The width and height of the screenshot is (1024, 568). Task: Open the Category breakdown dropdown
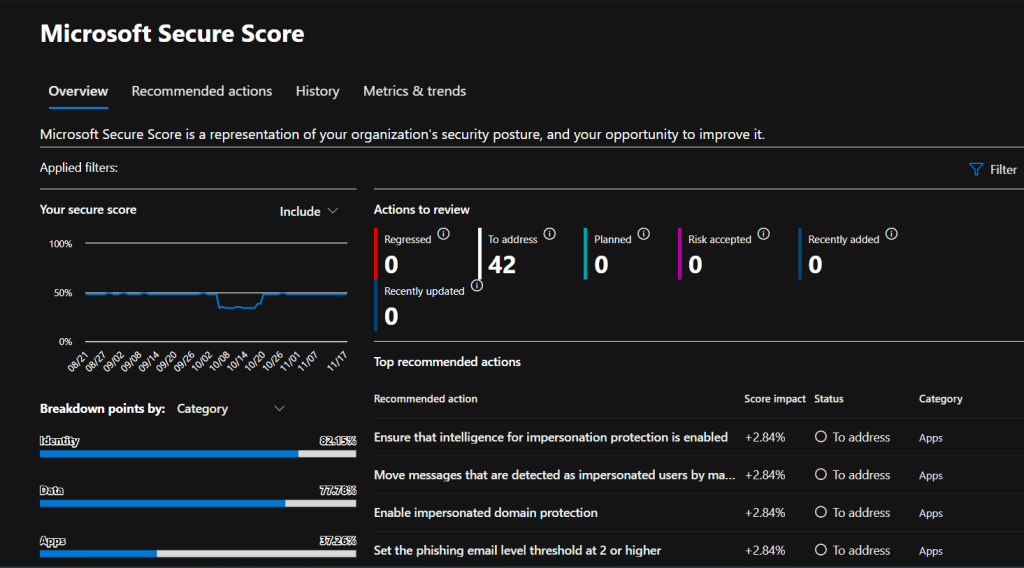(x=230, y=408)
